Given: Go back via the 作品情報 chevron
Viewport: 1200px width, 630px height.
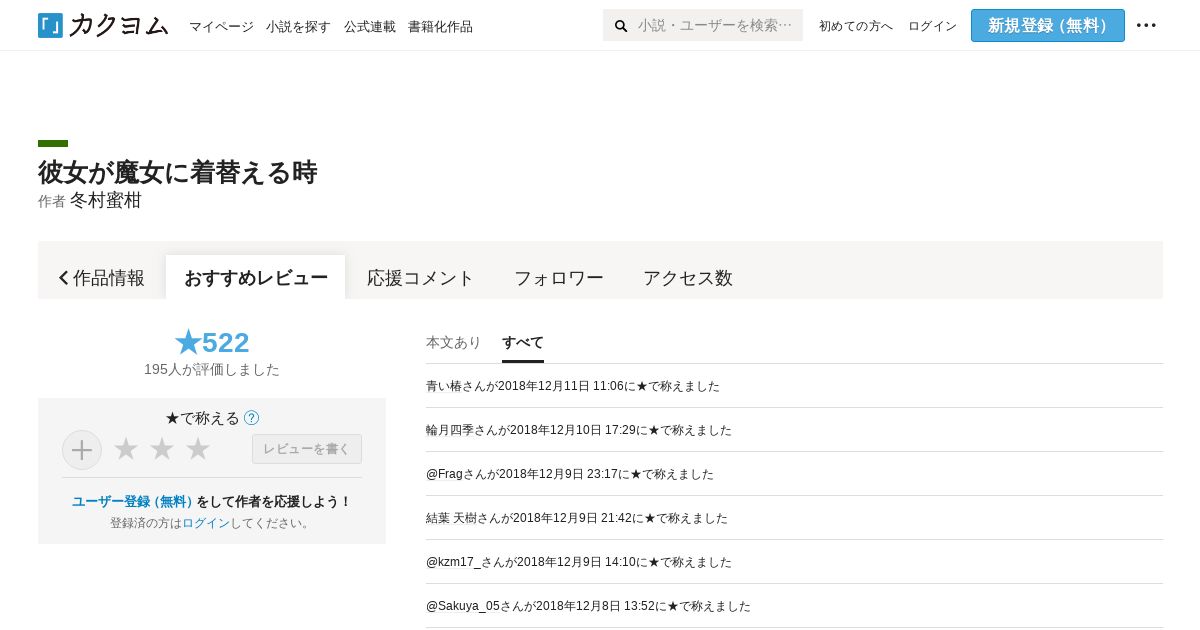Looking at the screenshot, I should tap(101, 278).
